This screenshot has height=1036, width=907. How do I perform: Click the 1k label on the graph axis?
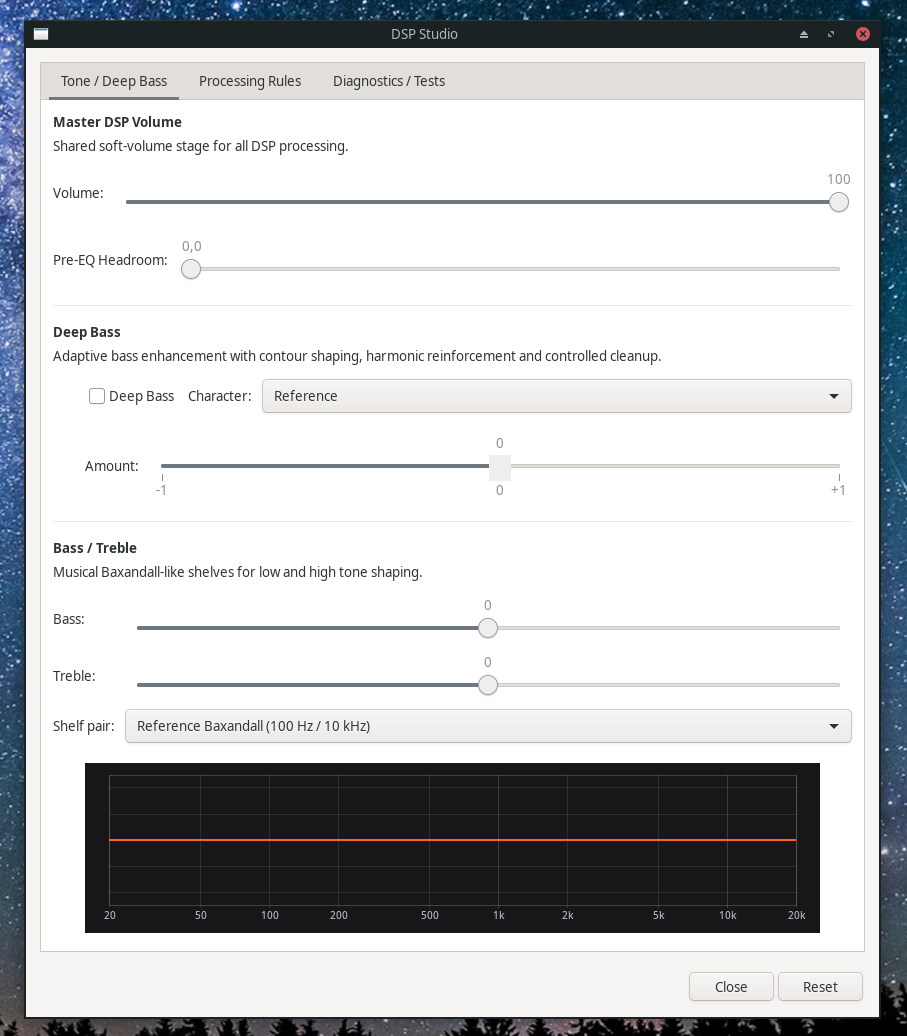click(x=499, y=915)
